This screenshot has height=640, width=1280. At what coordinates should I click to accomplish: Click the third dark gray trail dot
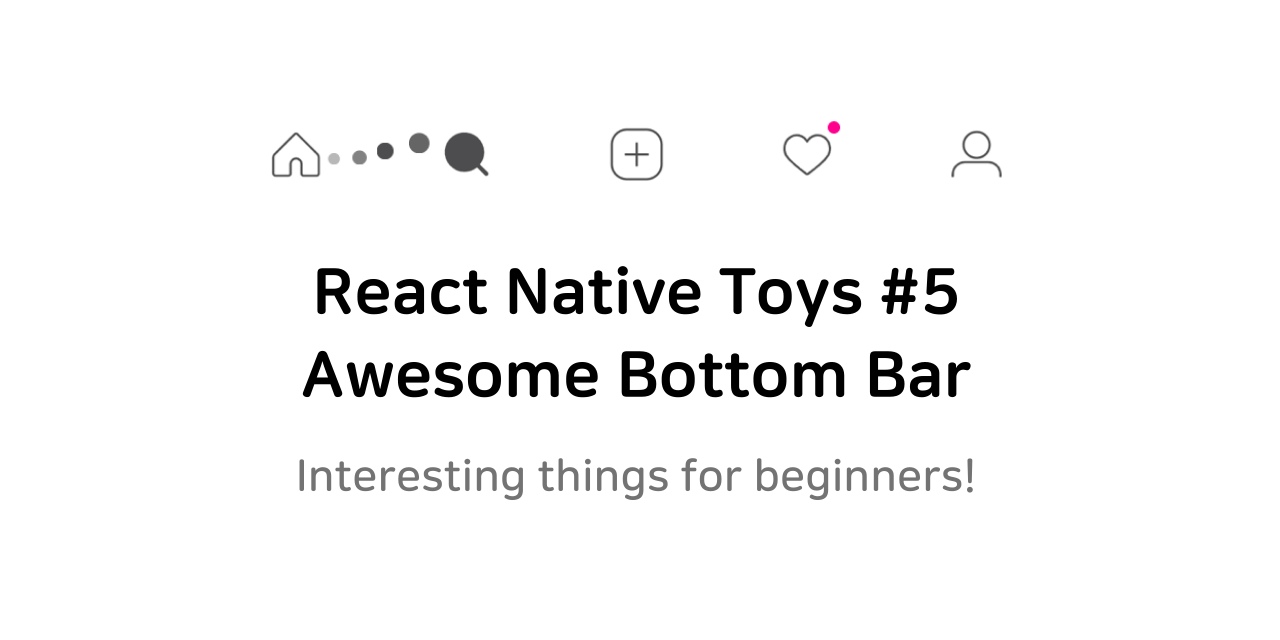(385, 151)
